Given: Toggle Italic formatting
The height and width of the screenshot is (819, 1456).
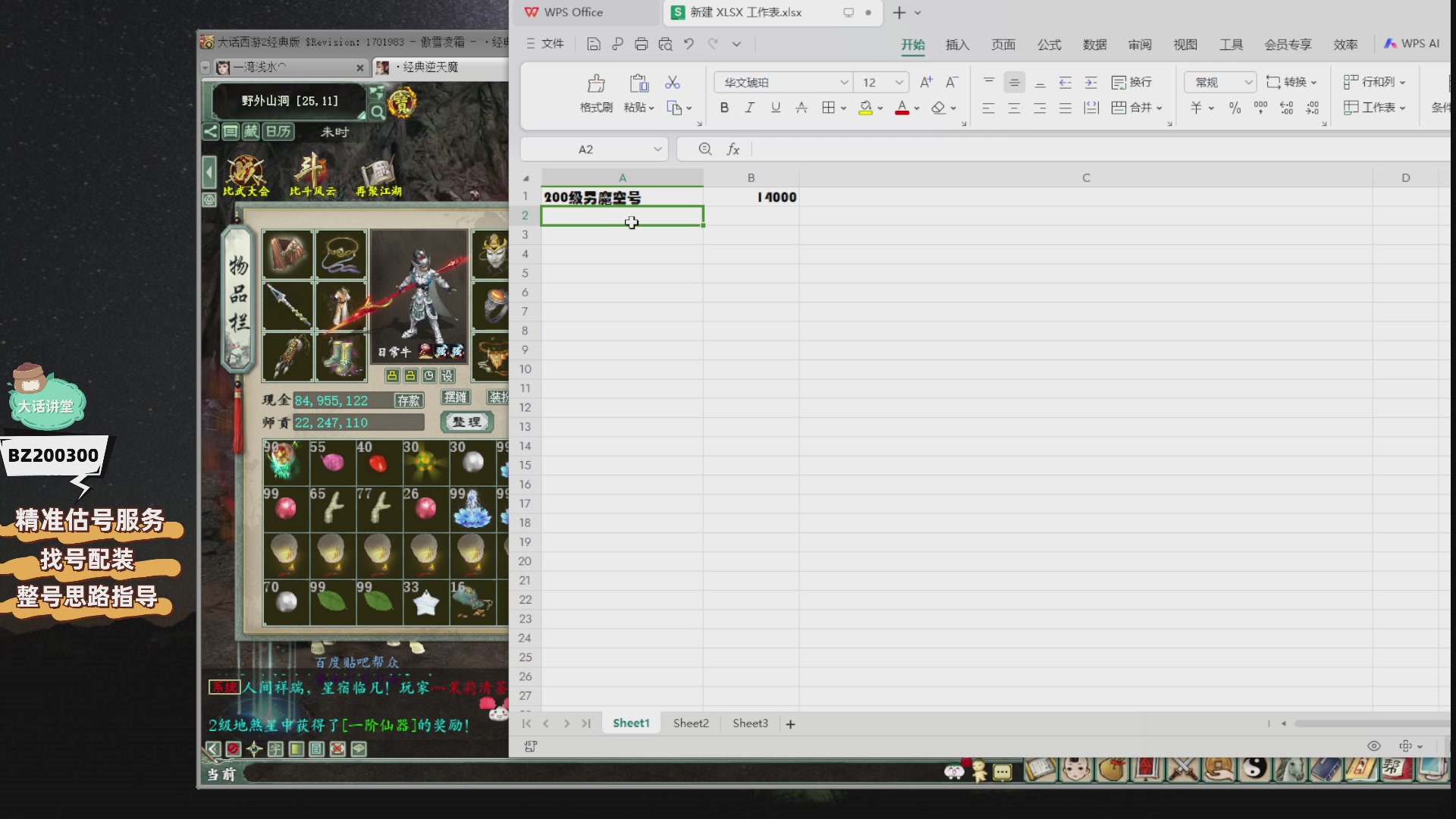Looking at the screenshot, I should (749, 108).
